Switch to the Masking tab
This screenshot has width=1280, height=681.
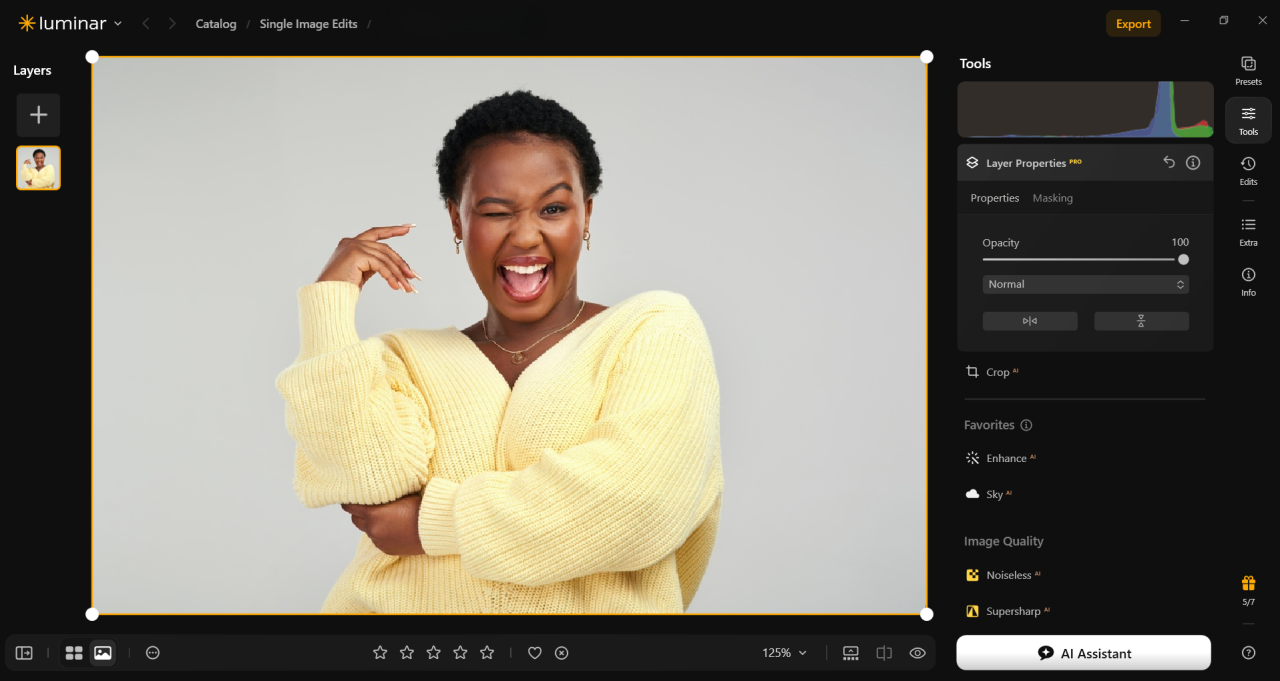pyautogui.click(x=1053, y=198)
